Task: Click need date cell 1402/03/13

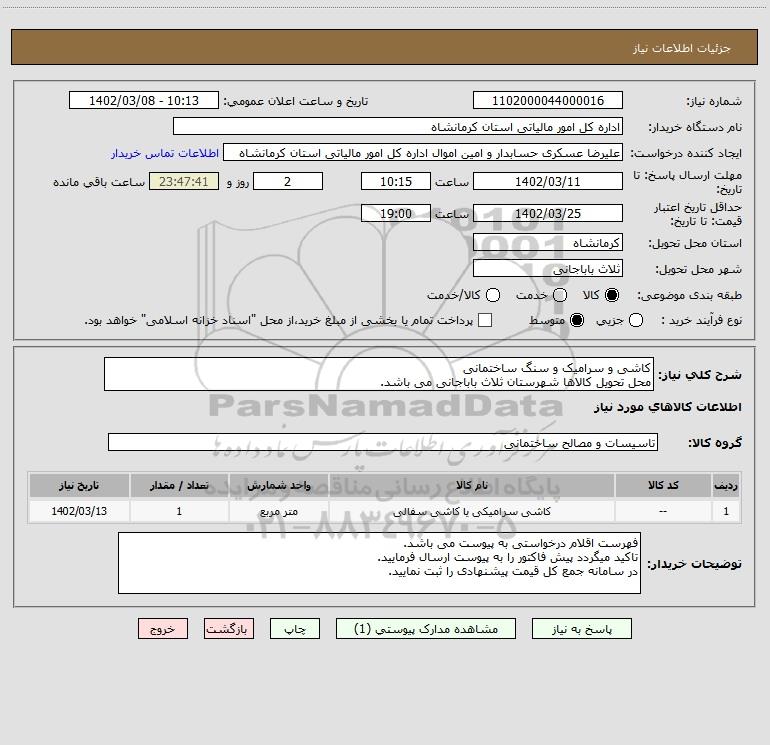Action: 79,511
